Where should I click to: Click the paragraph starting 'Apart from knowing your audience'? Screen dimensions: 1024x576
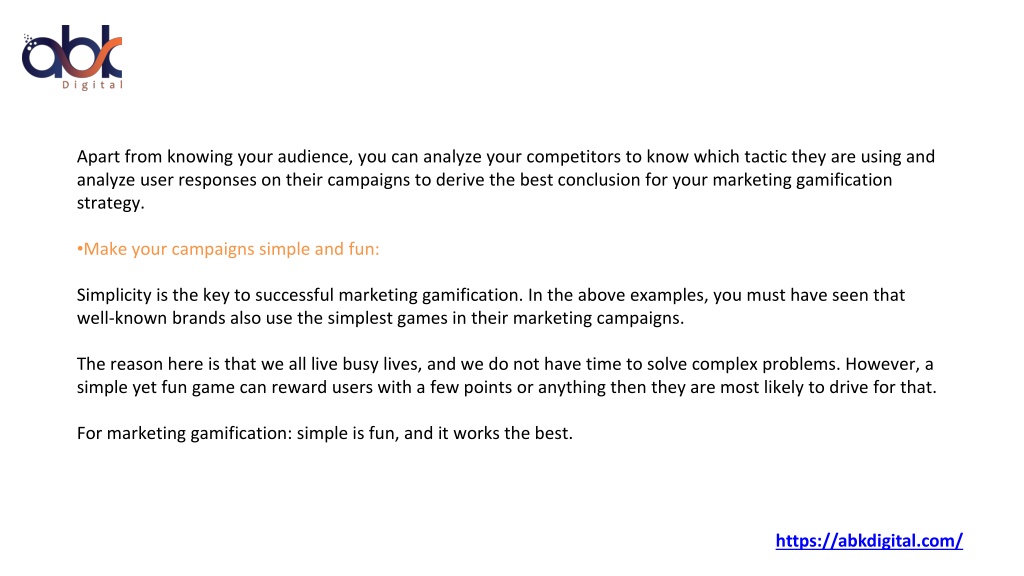coord(505,180)
